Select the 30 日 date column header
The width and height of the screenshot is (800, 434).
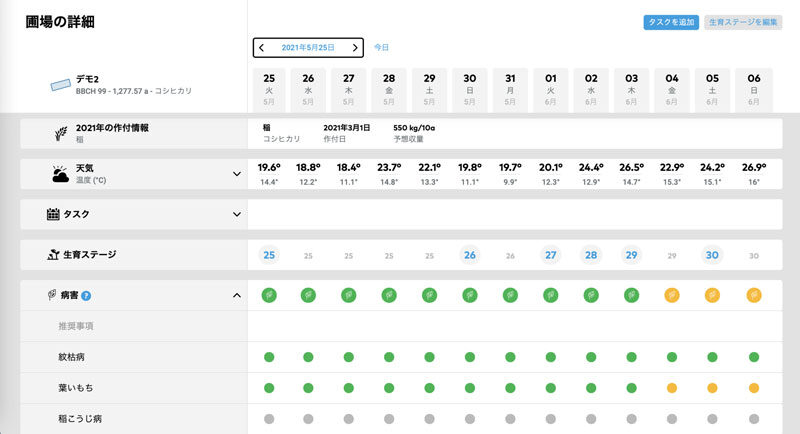[x=470, y=90]
